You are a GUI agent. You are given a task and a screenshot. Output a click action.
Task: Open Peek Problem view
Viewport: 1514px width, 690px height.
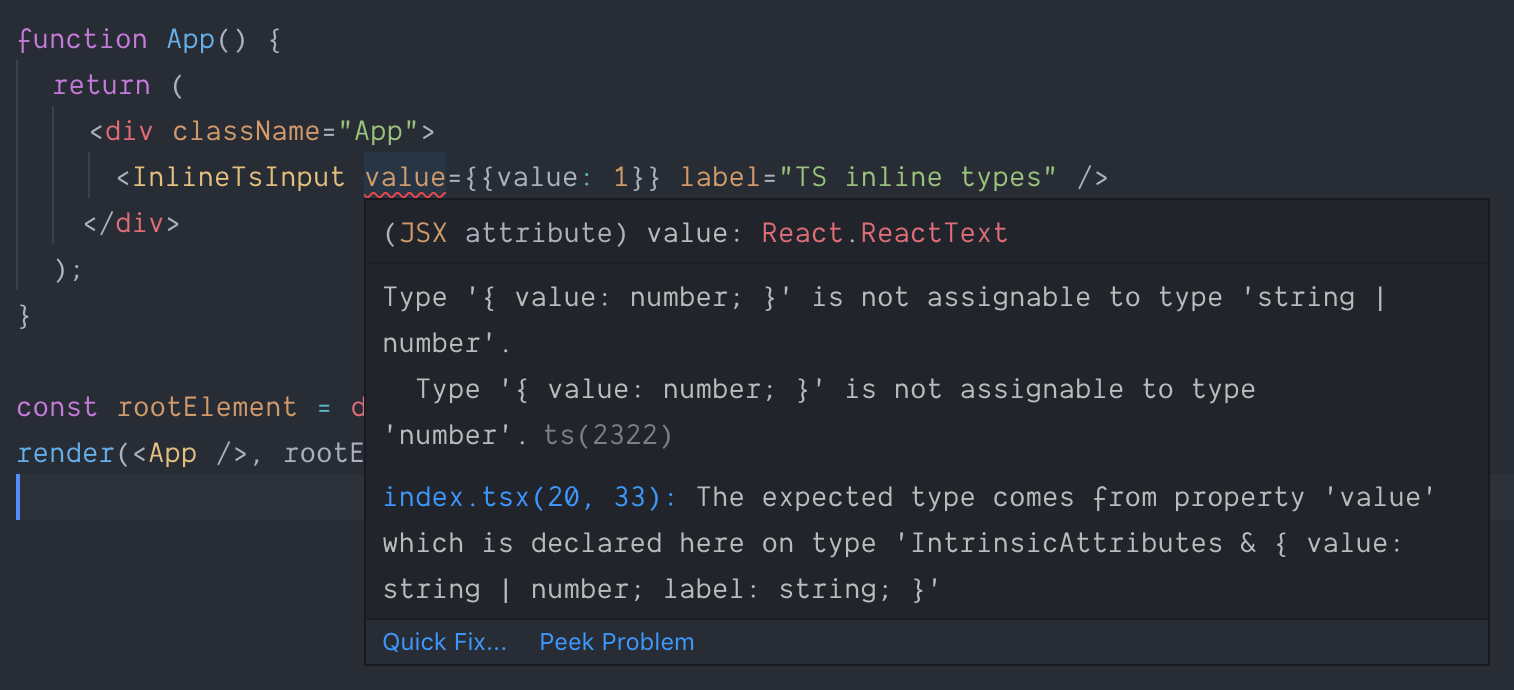(x=616, y=642)
